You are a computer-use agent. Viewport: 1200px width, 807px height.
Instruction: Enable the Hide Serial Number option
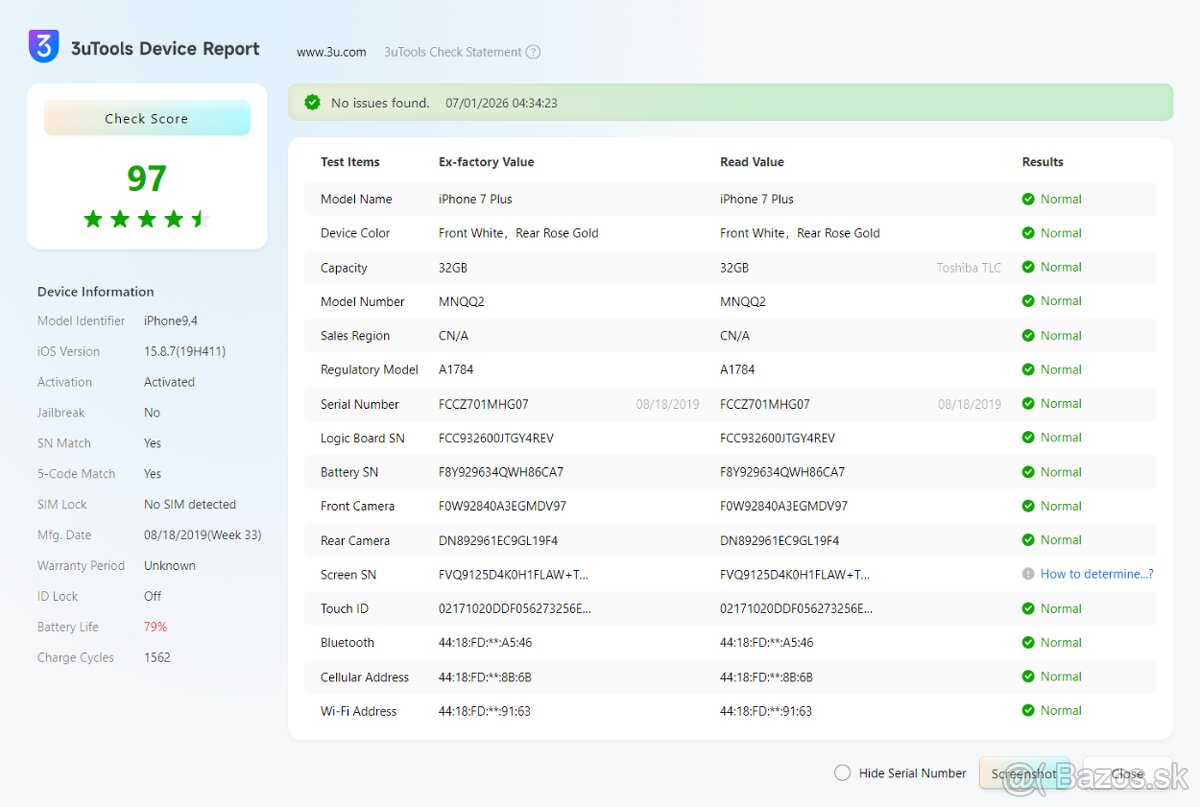coord(842,773)
